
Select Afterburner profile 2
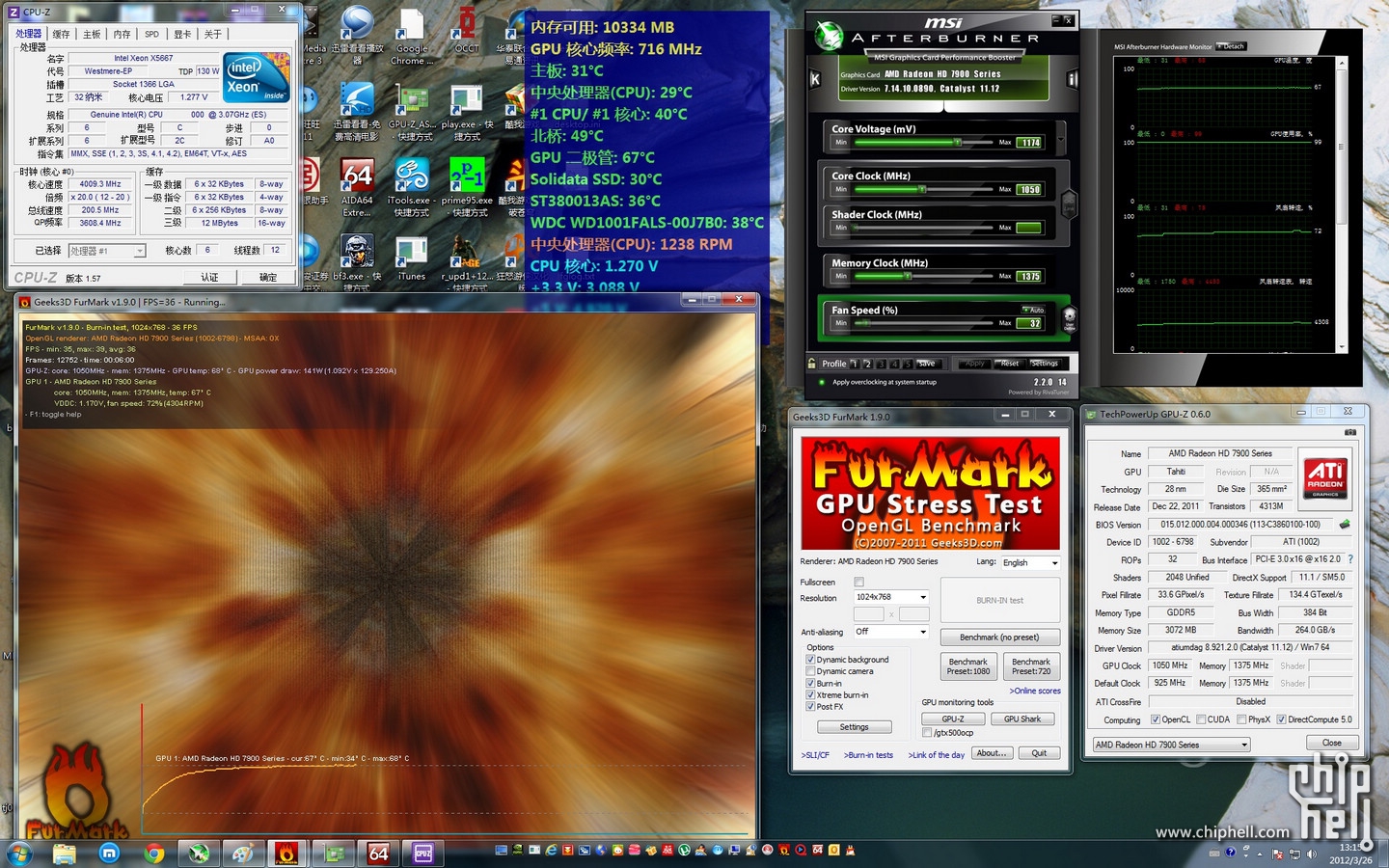pyautogui.click(x=867, y=364)
